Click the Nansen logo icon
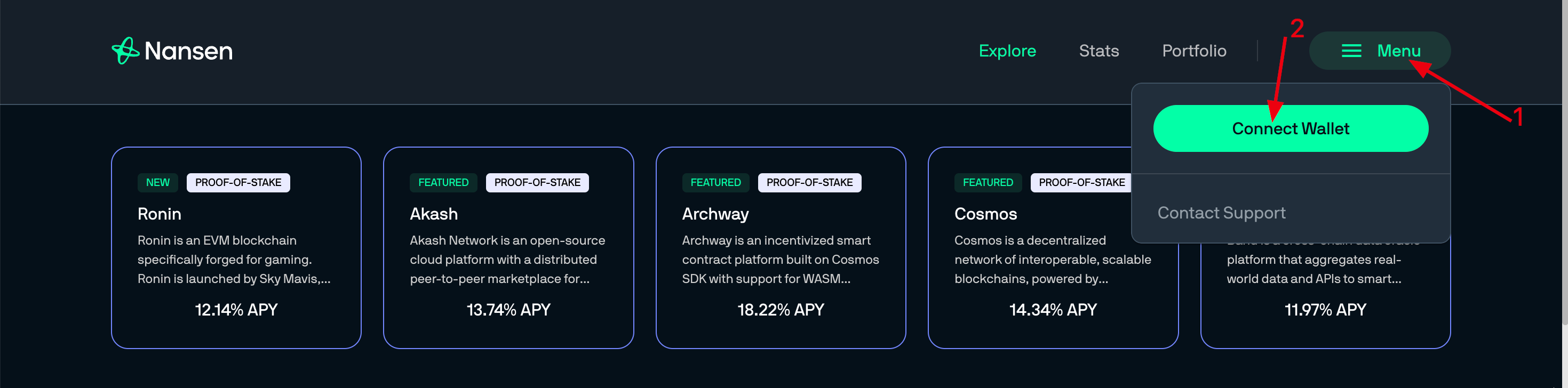Screen dimensions: 1568x388 point(125,51)
